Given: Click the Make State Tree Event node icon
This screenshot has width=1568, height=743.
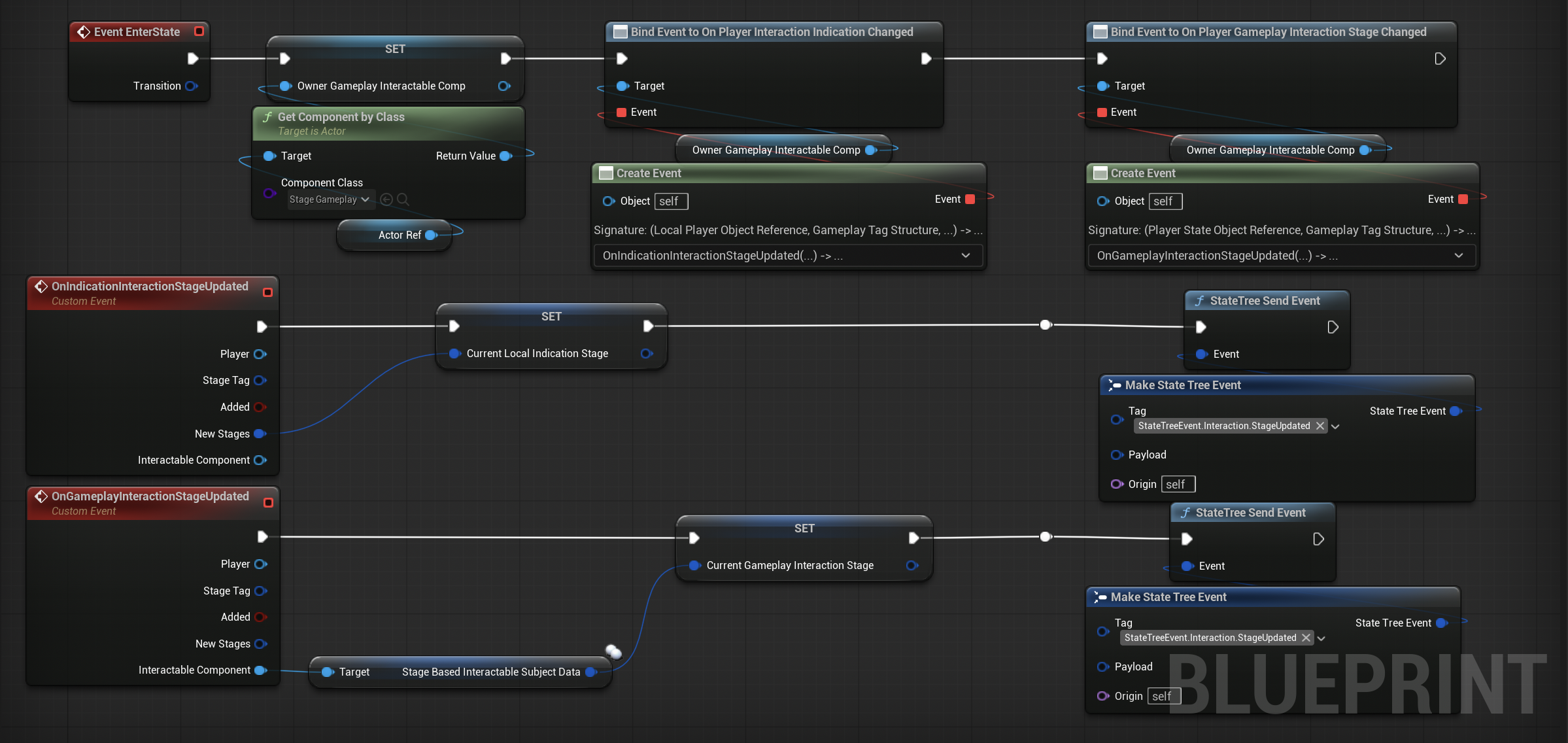Looking at the screenshot, I should [1114, 385].
